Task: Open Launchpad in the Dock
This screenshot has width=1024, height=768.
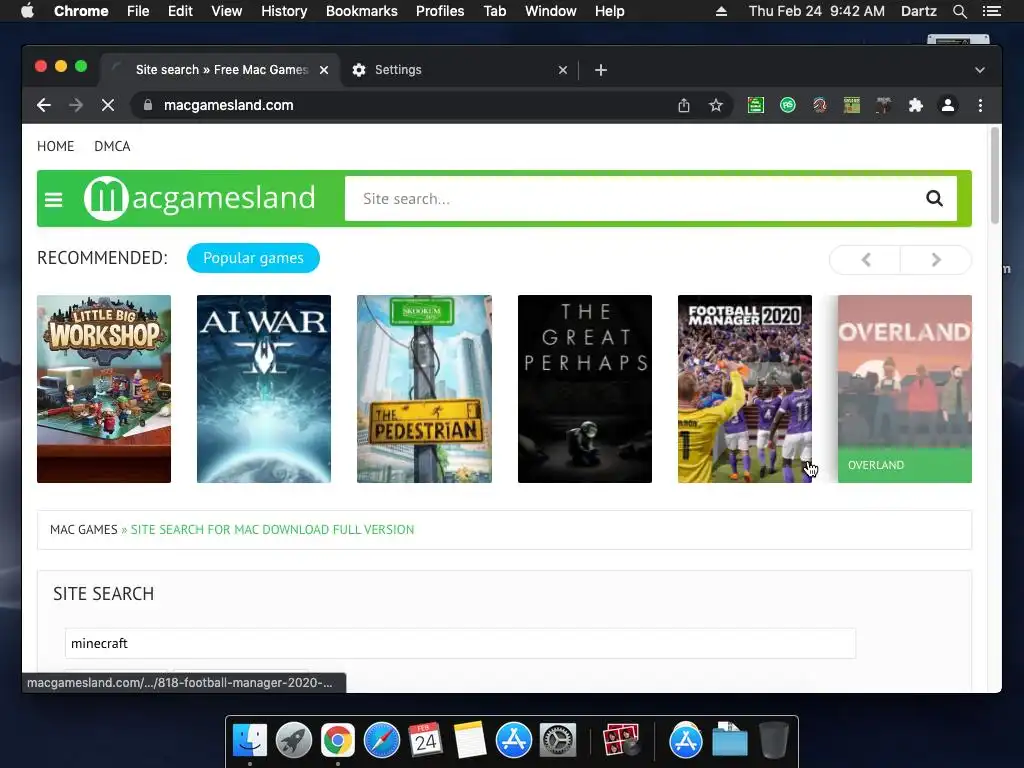Action: 294,741
